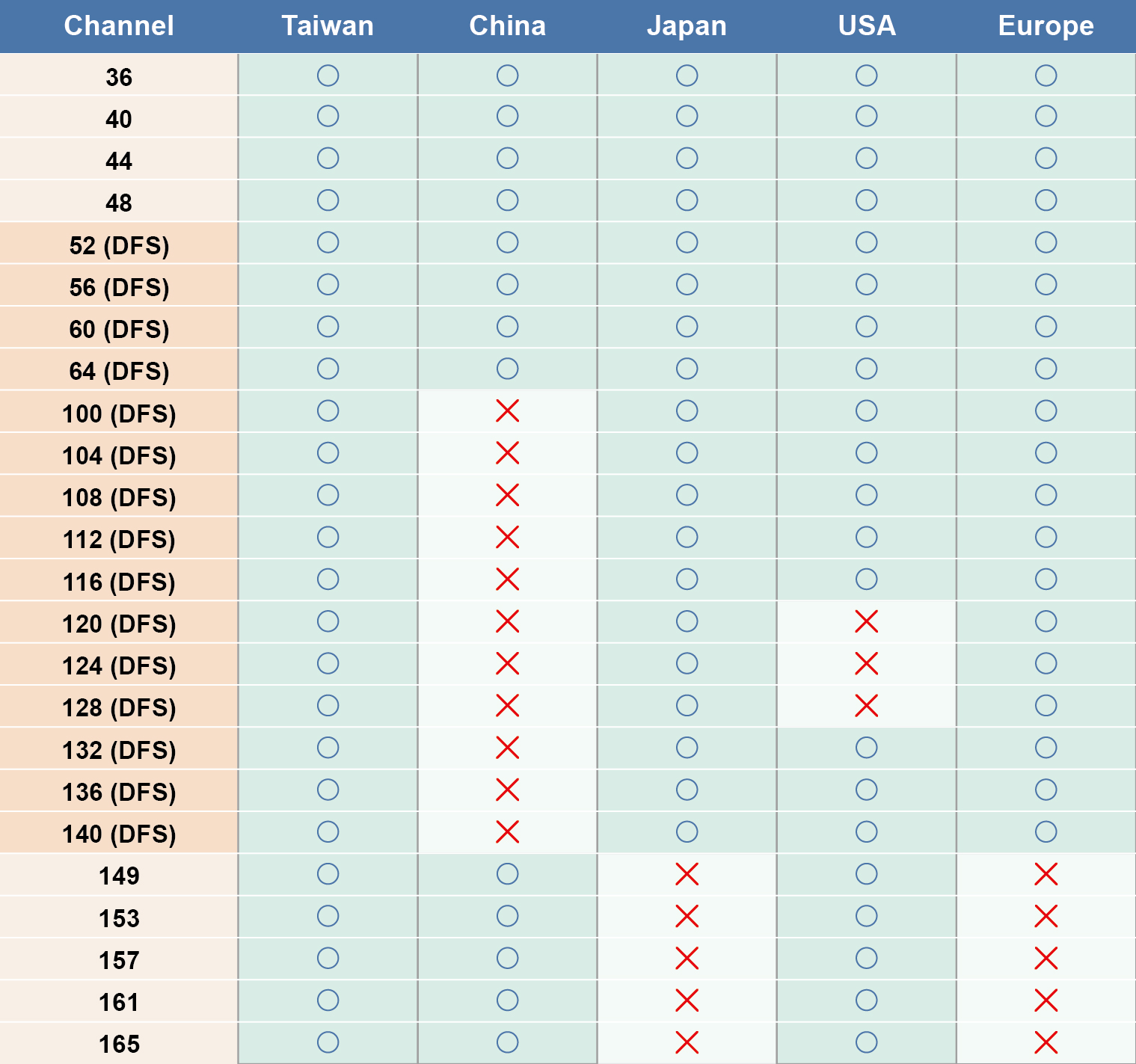1136x1064 pixels.
Task: Click the red X for China channel 100
Action: tap(507, 410)
